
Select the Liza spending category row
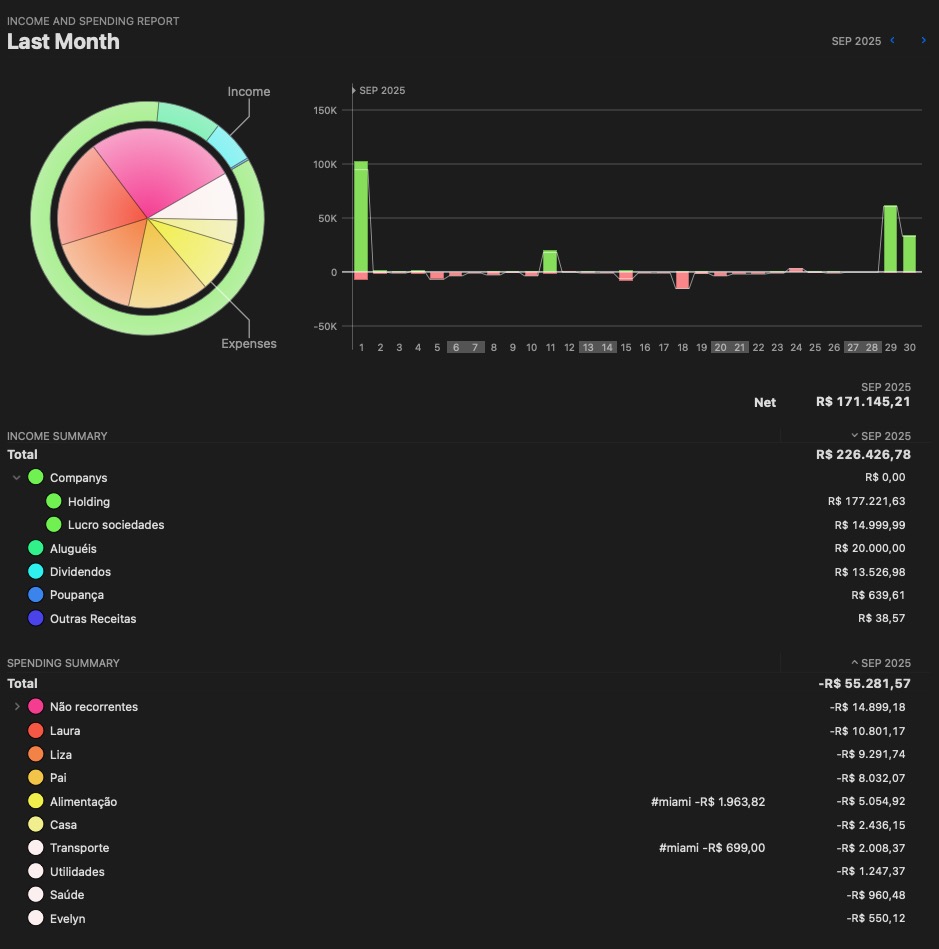coord(61,755)
